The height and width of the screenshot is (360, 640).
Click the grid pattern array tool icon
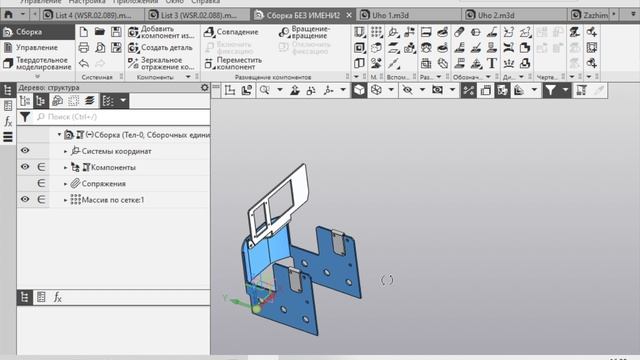tap(376, 32)
